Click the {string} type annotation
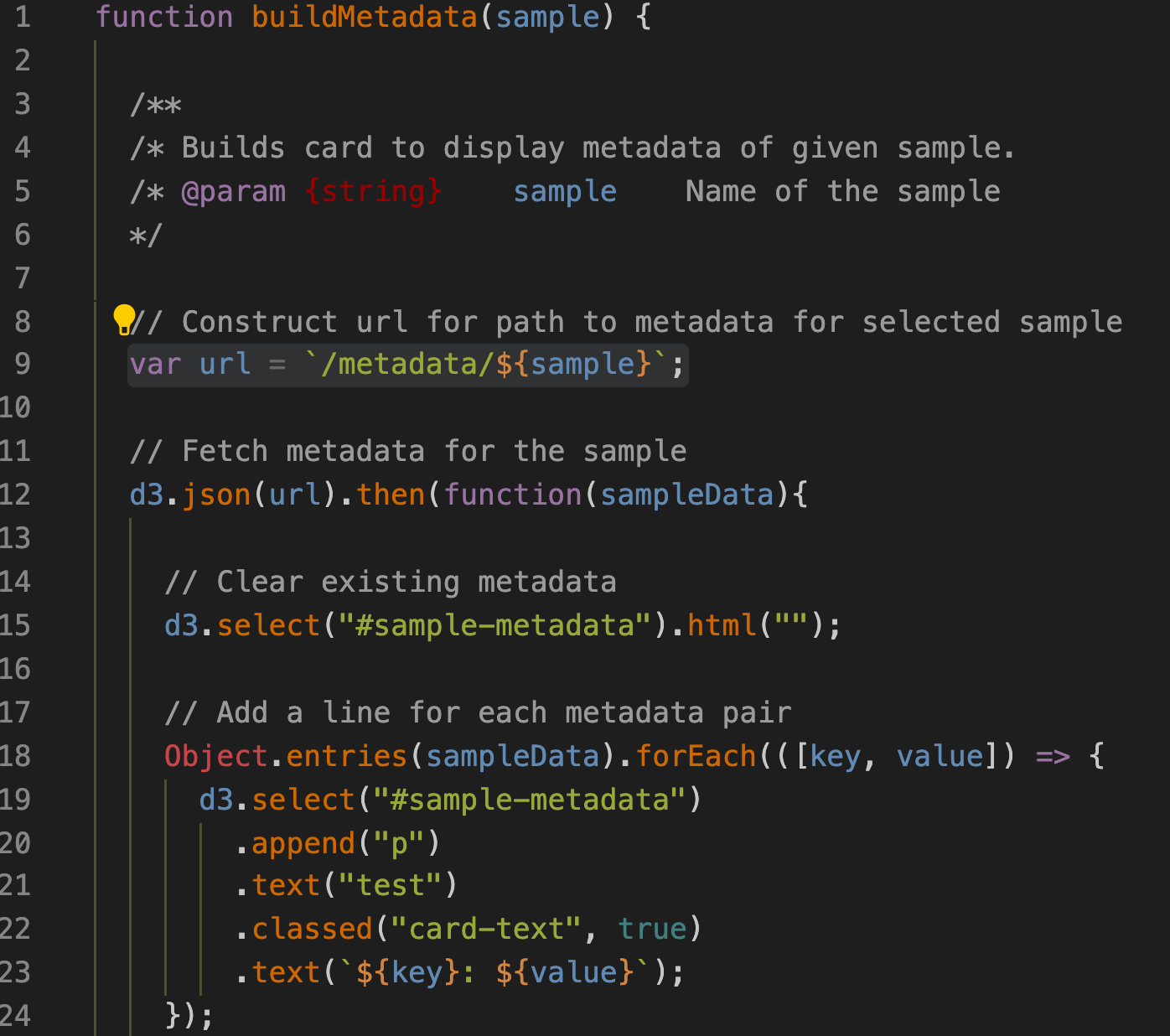 tap(373, 192)
